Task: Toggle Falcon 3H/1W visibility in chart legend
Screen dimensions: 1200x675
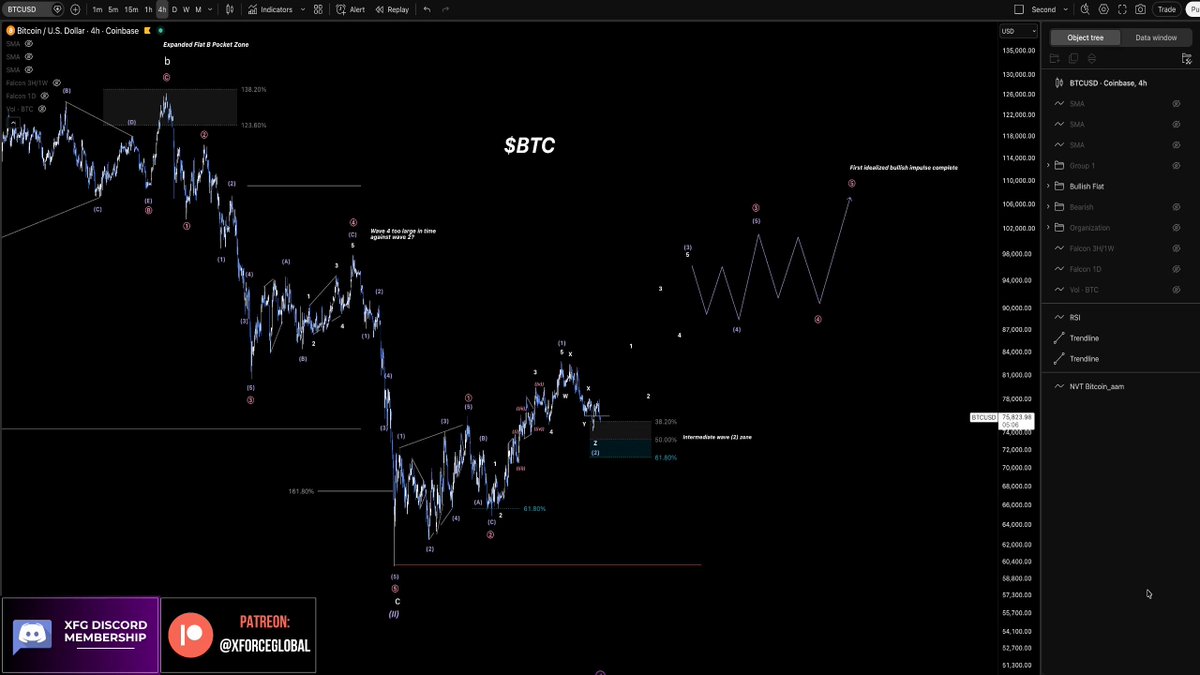Action: click(57, 83)
